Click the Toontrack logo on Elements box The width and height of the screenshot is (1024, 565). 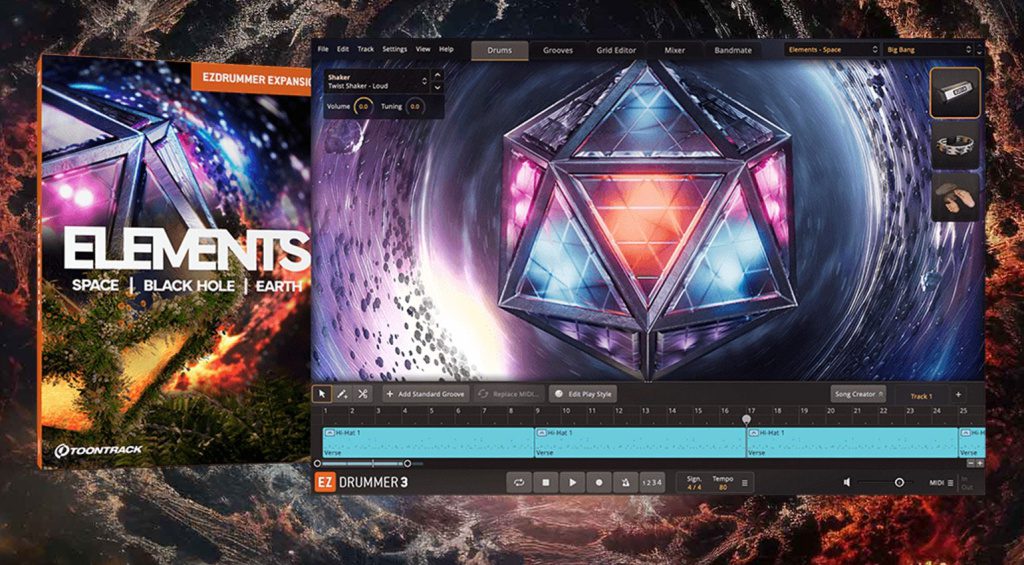98,450
